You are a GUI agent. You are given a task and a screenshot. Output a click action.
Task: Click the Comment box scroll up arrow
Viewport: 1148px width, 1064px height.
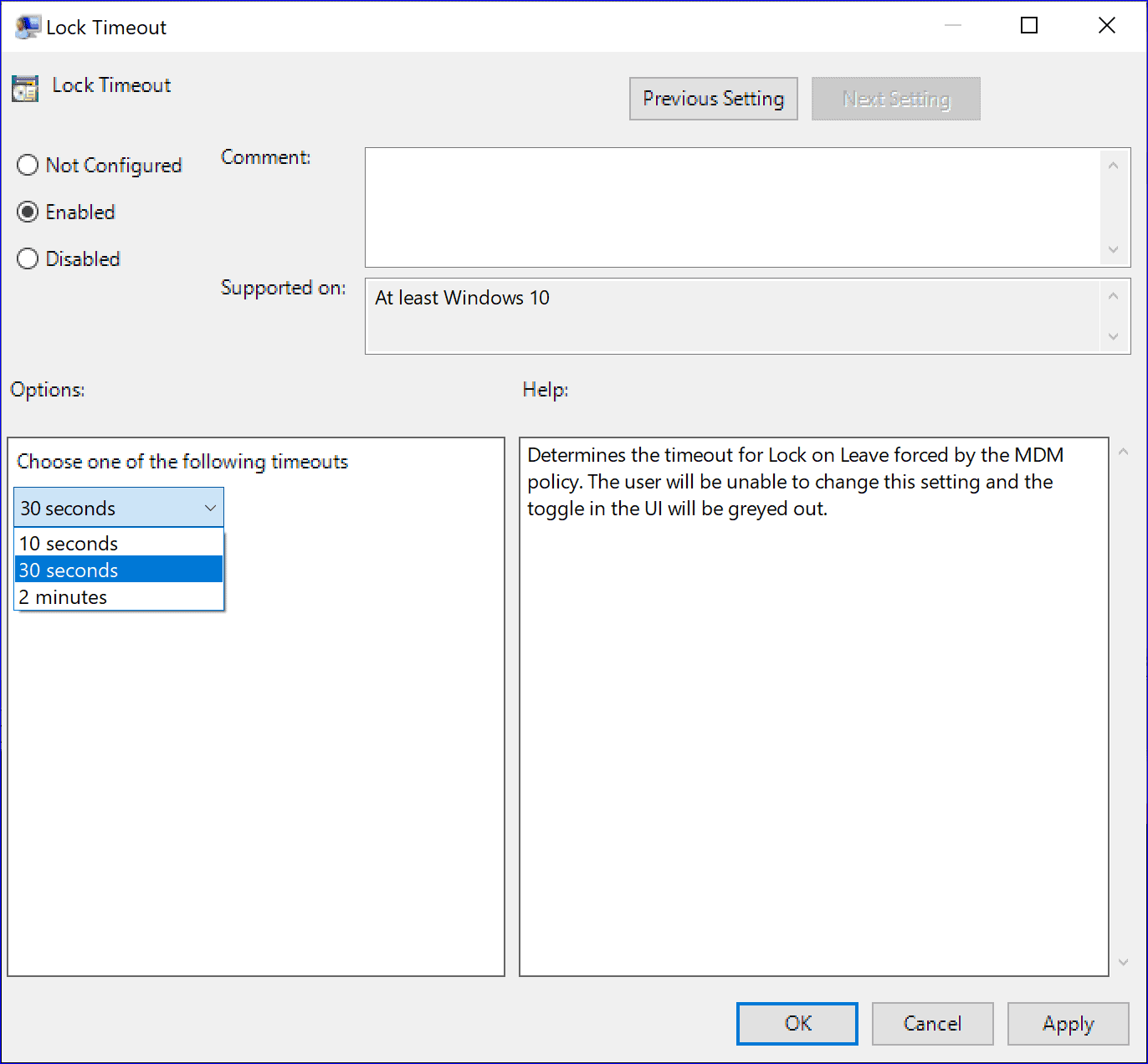[x=1113, y=166]
